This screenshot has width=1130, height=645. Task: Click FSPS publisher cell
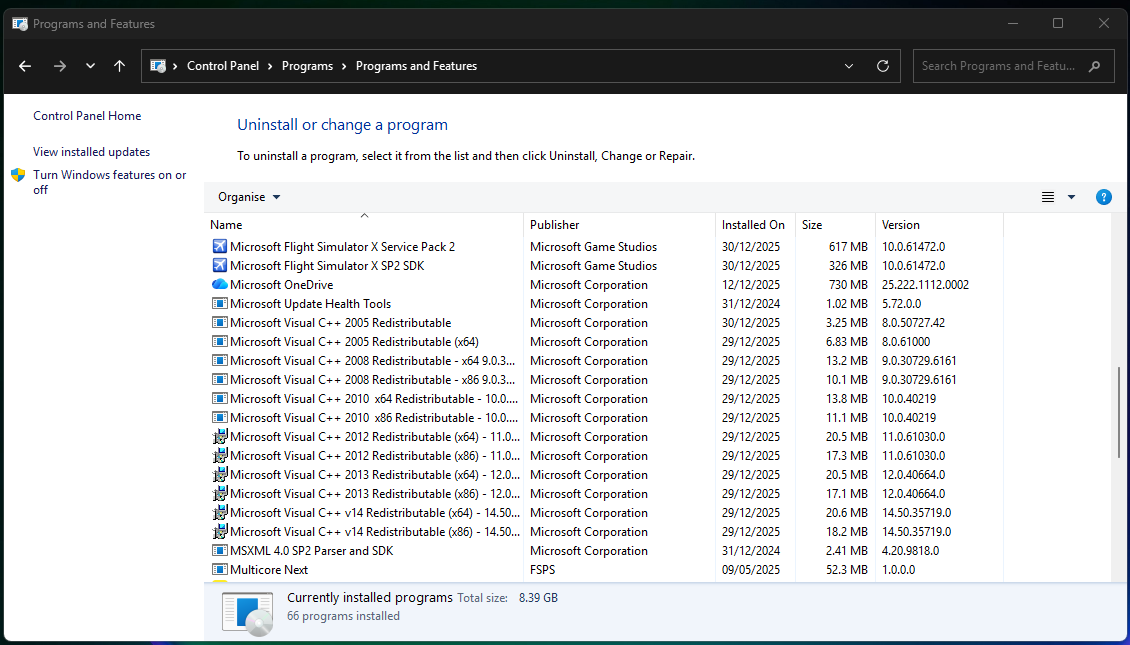pos(543,570)
